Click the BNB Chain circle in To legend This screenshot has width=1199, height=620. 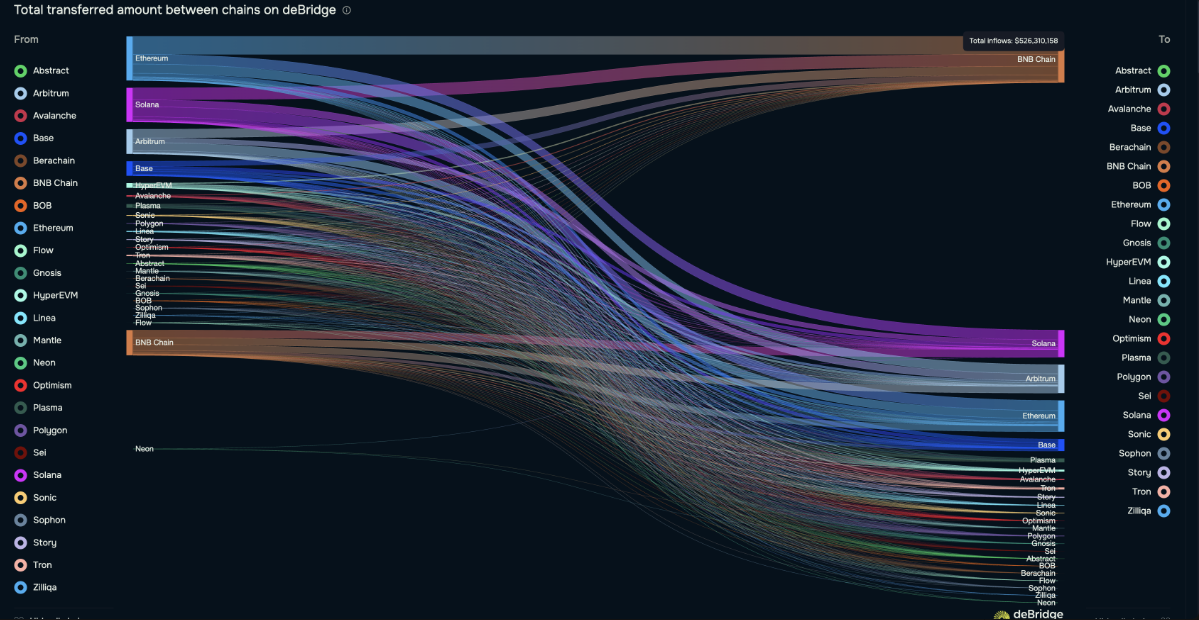pos(1164,167)
